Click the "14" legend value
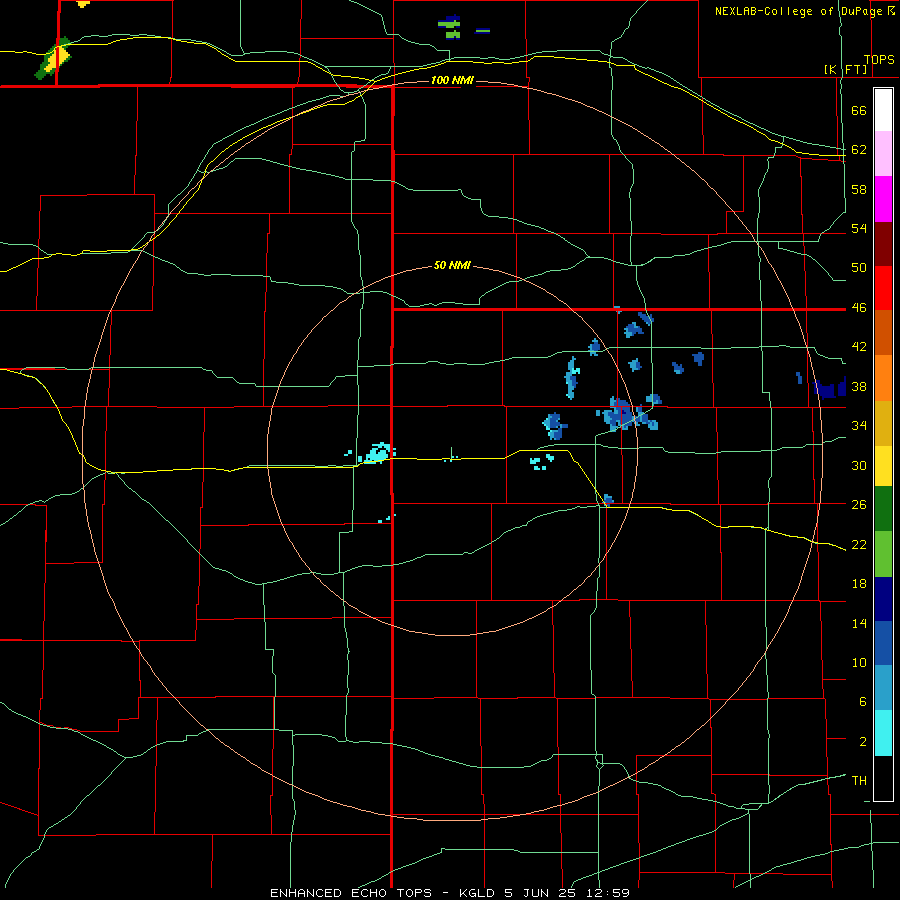The height and width of the screenshot is (900, 900). click(859, 623)
